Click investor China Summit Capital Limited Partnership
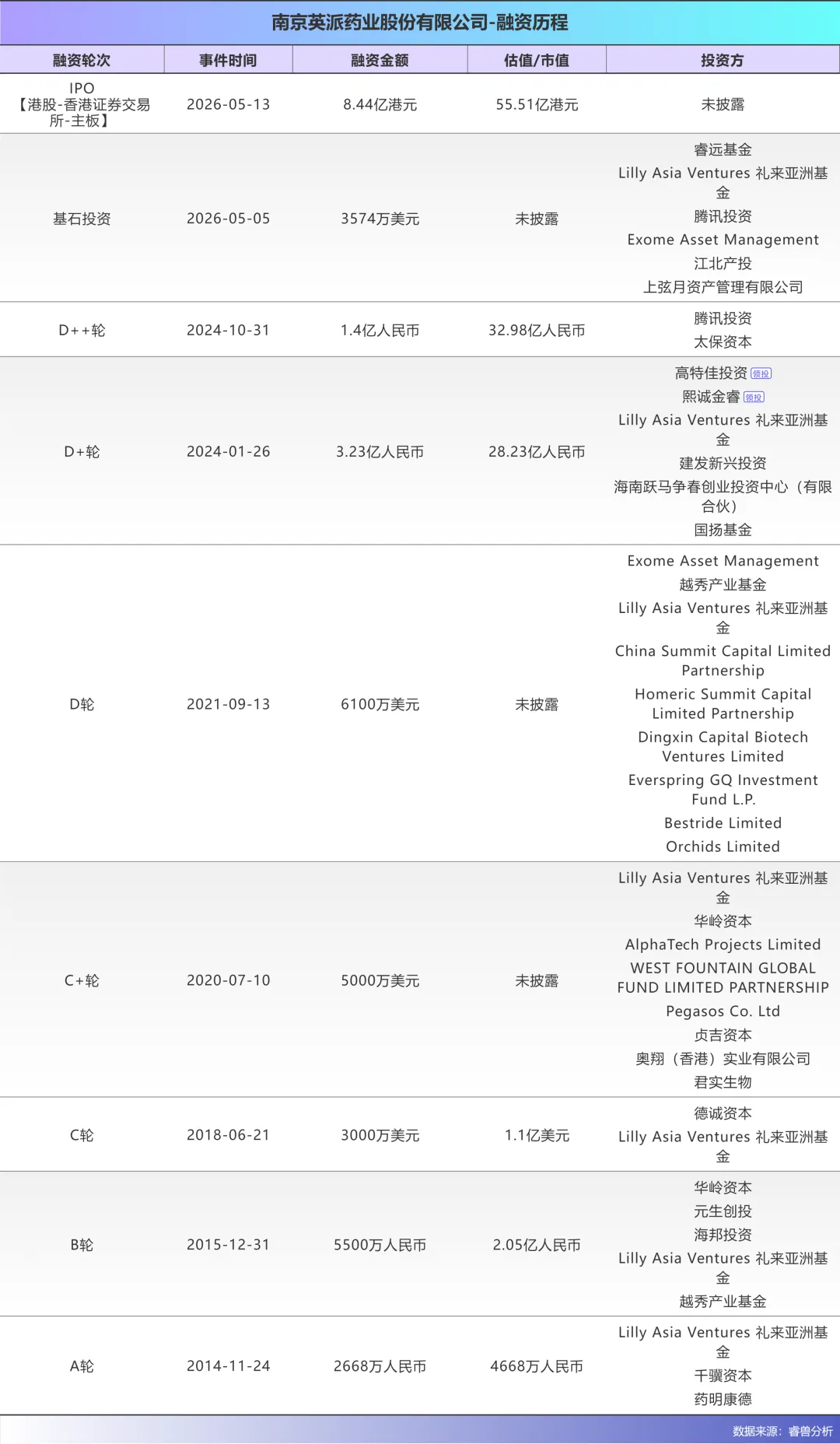The width and height of the screenshot is (840, 1444). point(723,661)
